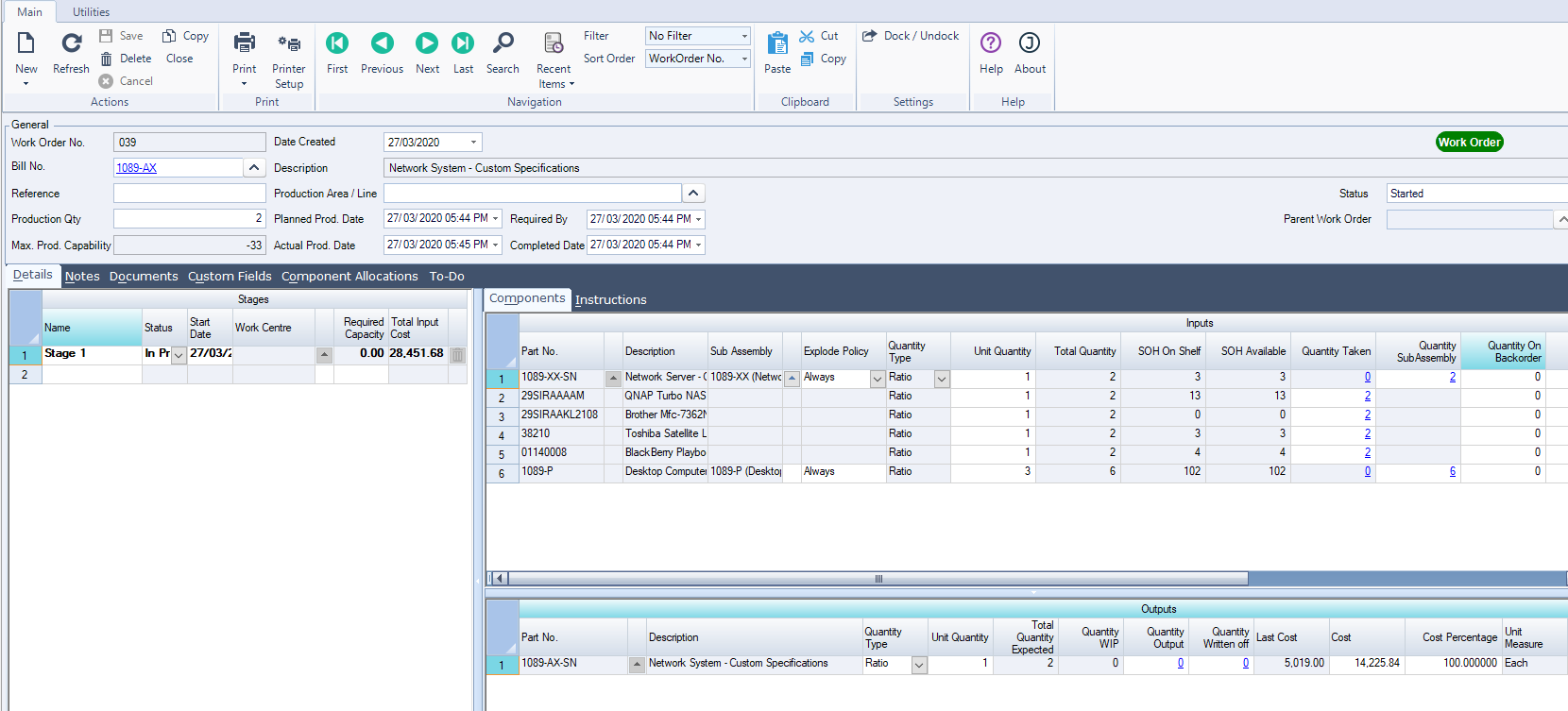Open the Component Allocations tab
1568x711 pixels.
[x=349, y=277]
